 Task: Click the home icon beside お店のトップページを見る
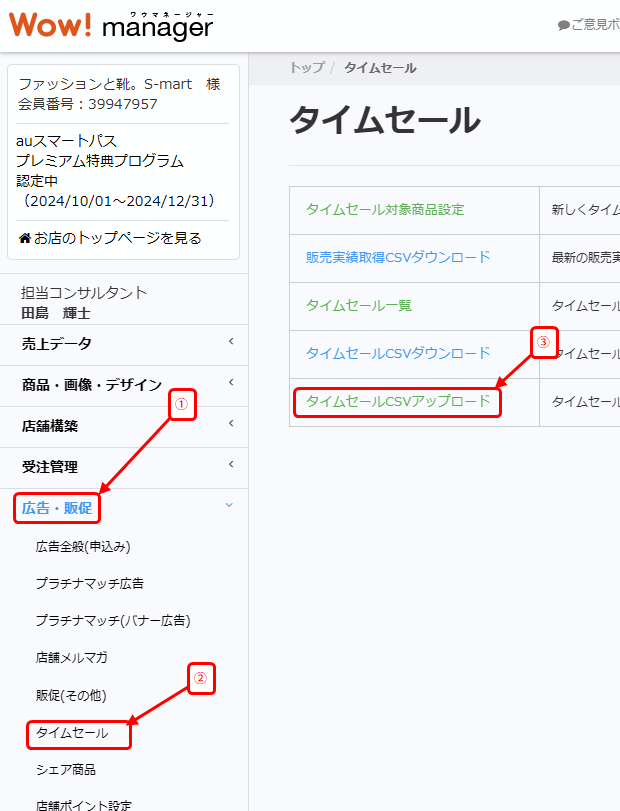point(25,238)
